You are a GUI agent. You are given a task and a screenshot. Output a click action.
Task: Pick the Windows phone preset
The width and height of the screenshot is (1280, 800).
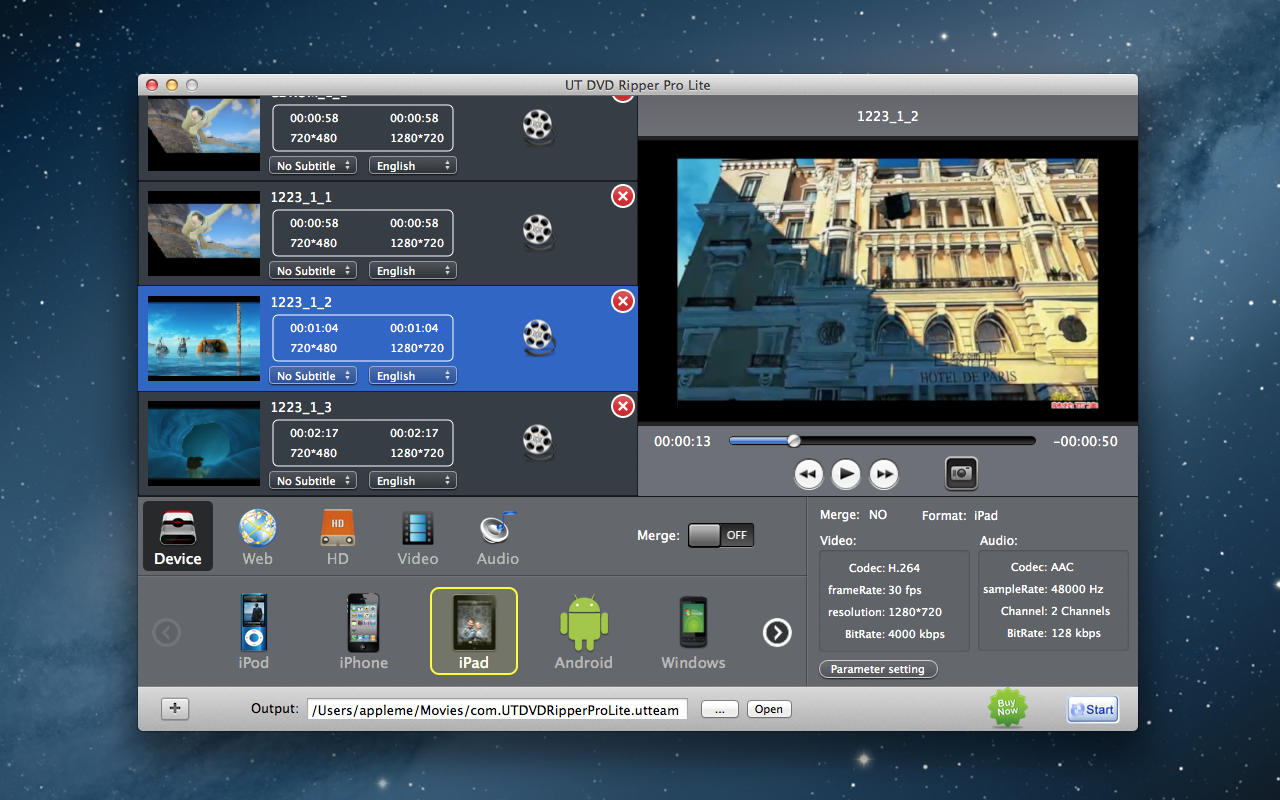click(693, 632)
